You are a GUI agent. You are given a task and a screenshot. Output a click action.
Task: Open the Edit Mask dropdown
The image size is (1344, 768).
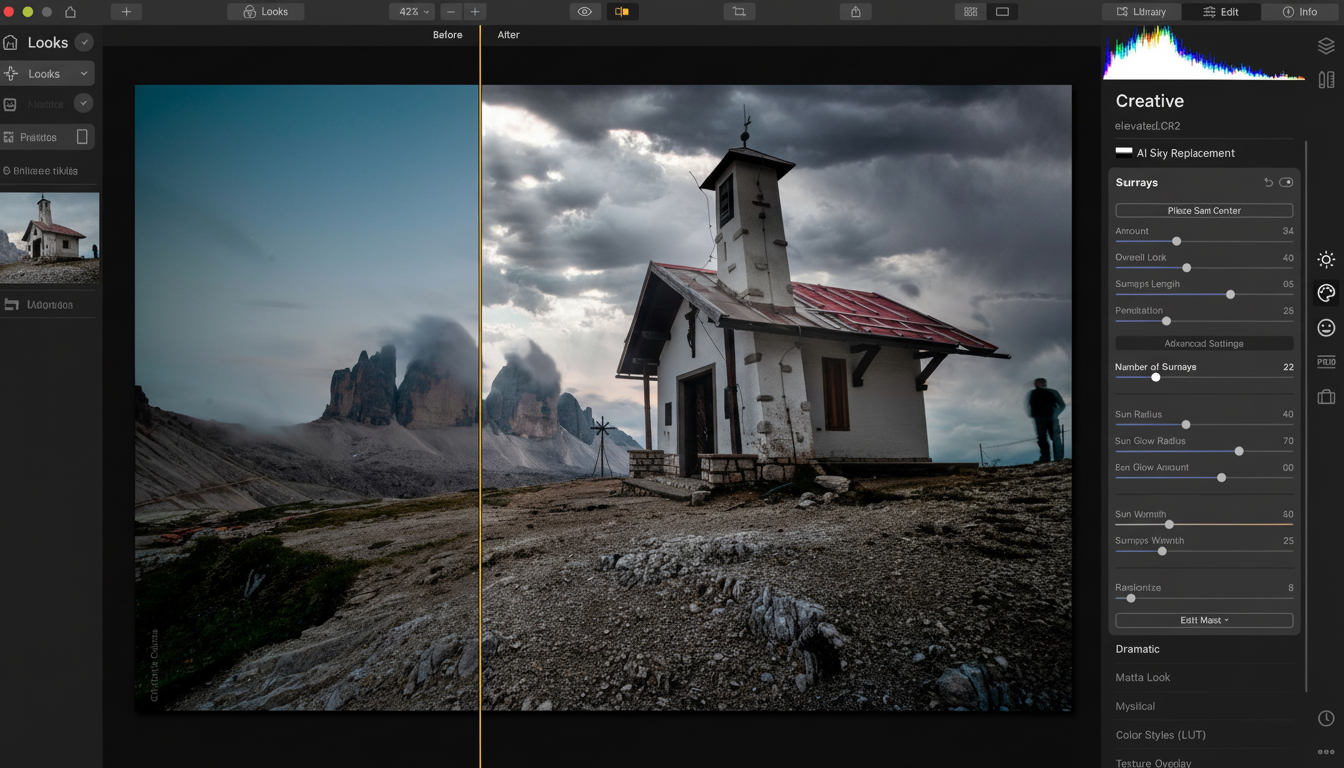pos(1204,620)
